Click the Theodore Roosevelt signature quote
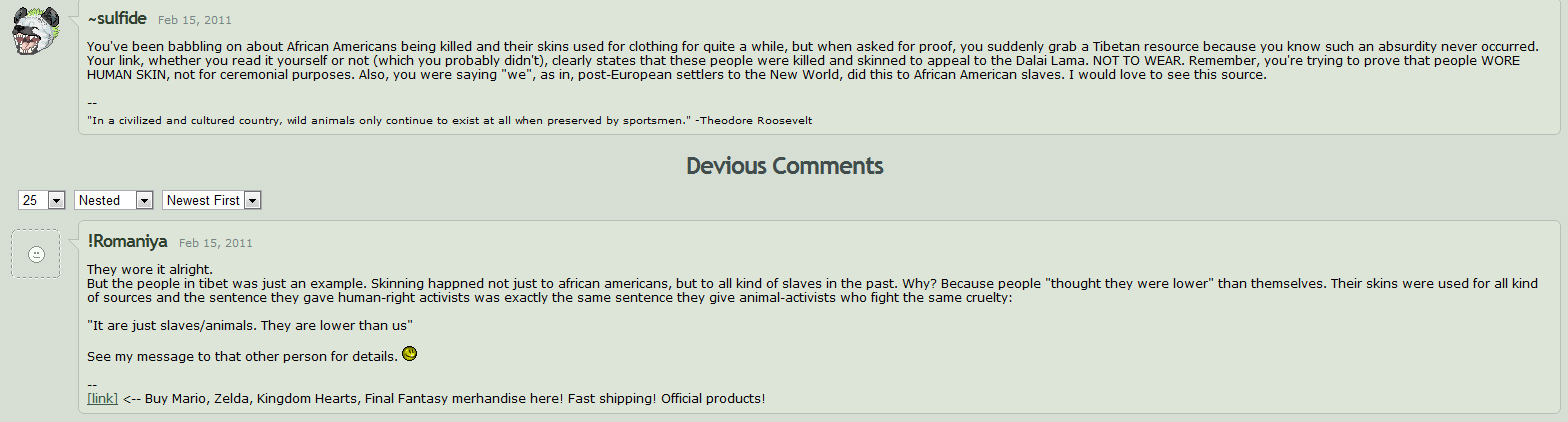The image size is (1568, 422). click(x=450, y=120)
